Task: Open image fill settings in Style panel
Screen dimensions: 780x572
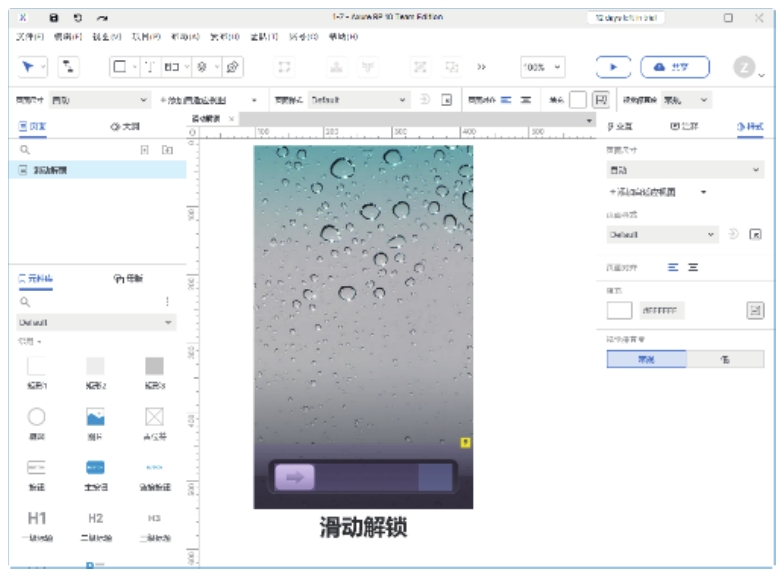Action: [755, 311]
